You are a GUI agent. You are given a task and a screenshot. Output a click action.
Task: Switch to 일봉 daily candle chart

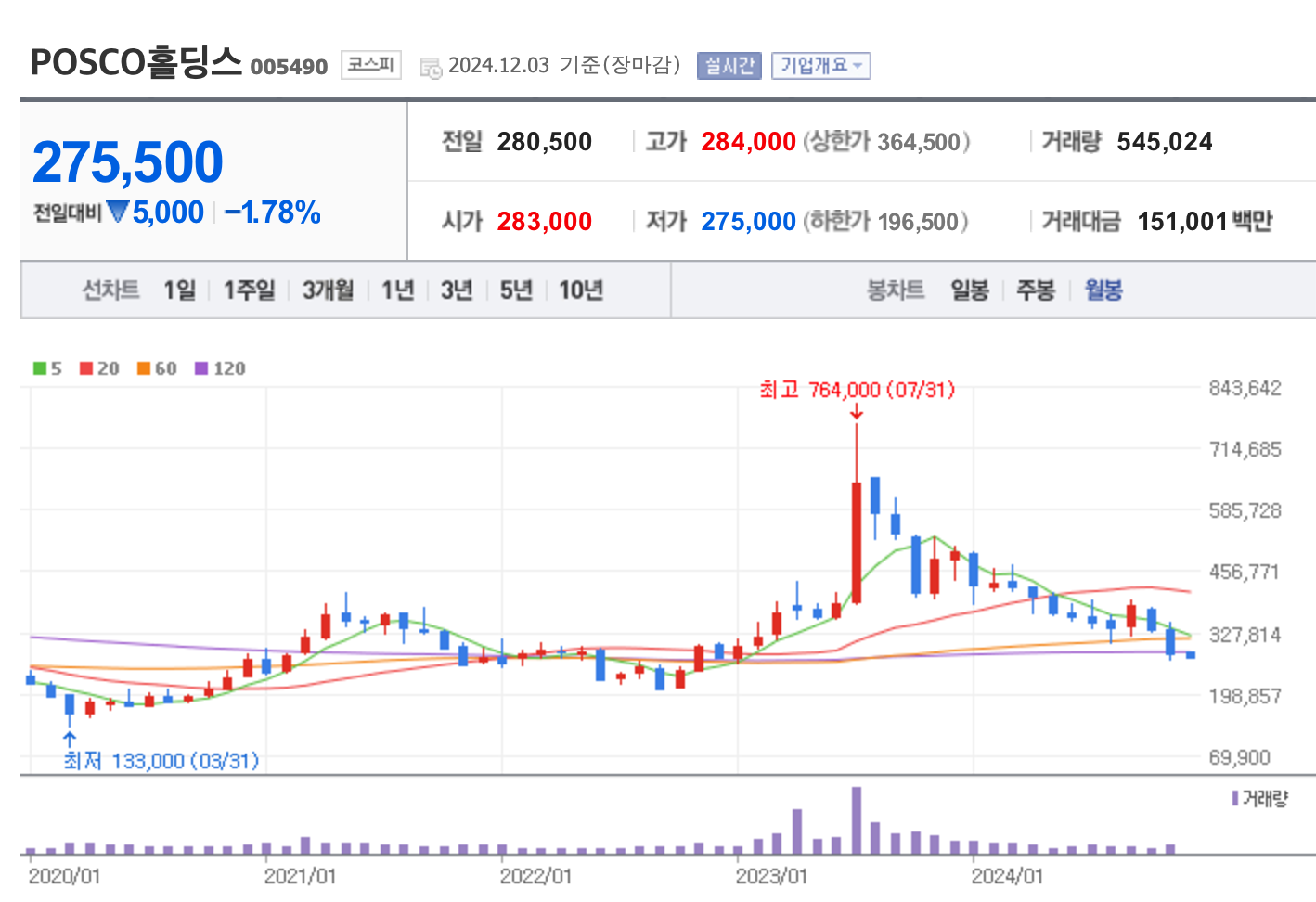970,290
